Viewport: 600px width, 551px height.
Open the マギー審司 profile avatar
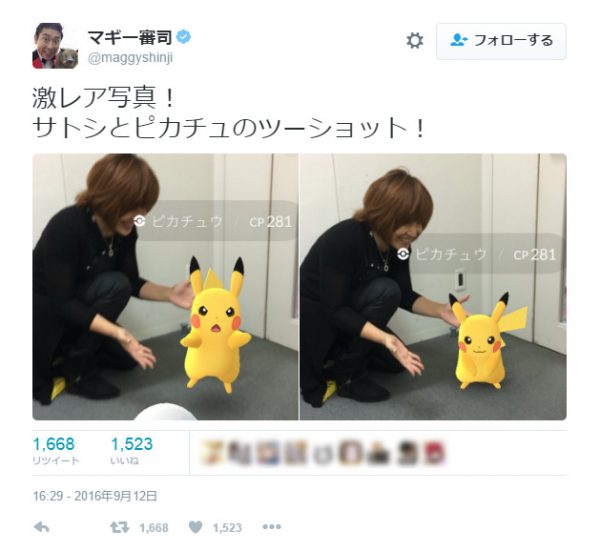coord(55,46)
